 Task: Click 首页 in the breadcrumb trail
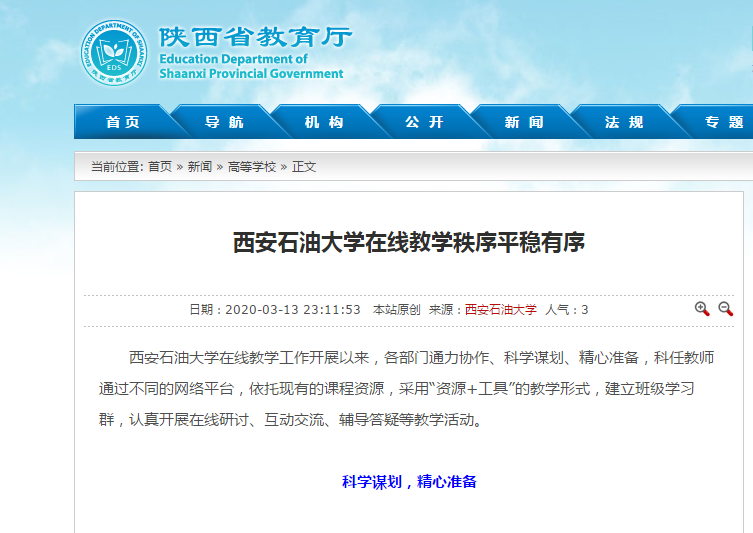coord(160,167)
